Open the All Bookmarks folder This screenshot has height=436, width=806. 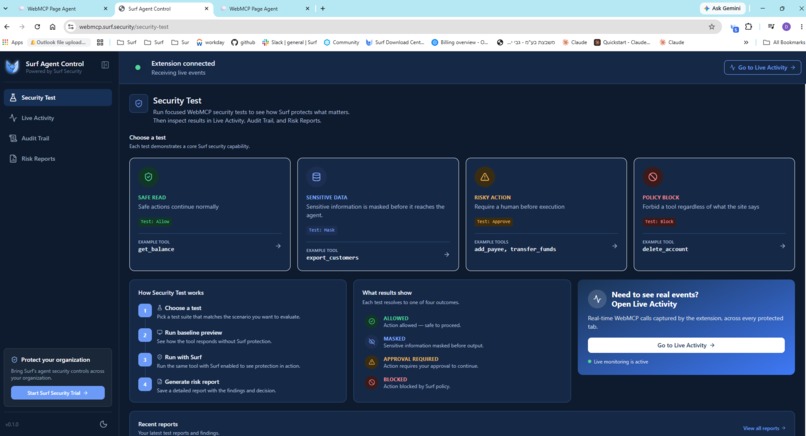(x=784, y=43)
